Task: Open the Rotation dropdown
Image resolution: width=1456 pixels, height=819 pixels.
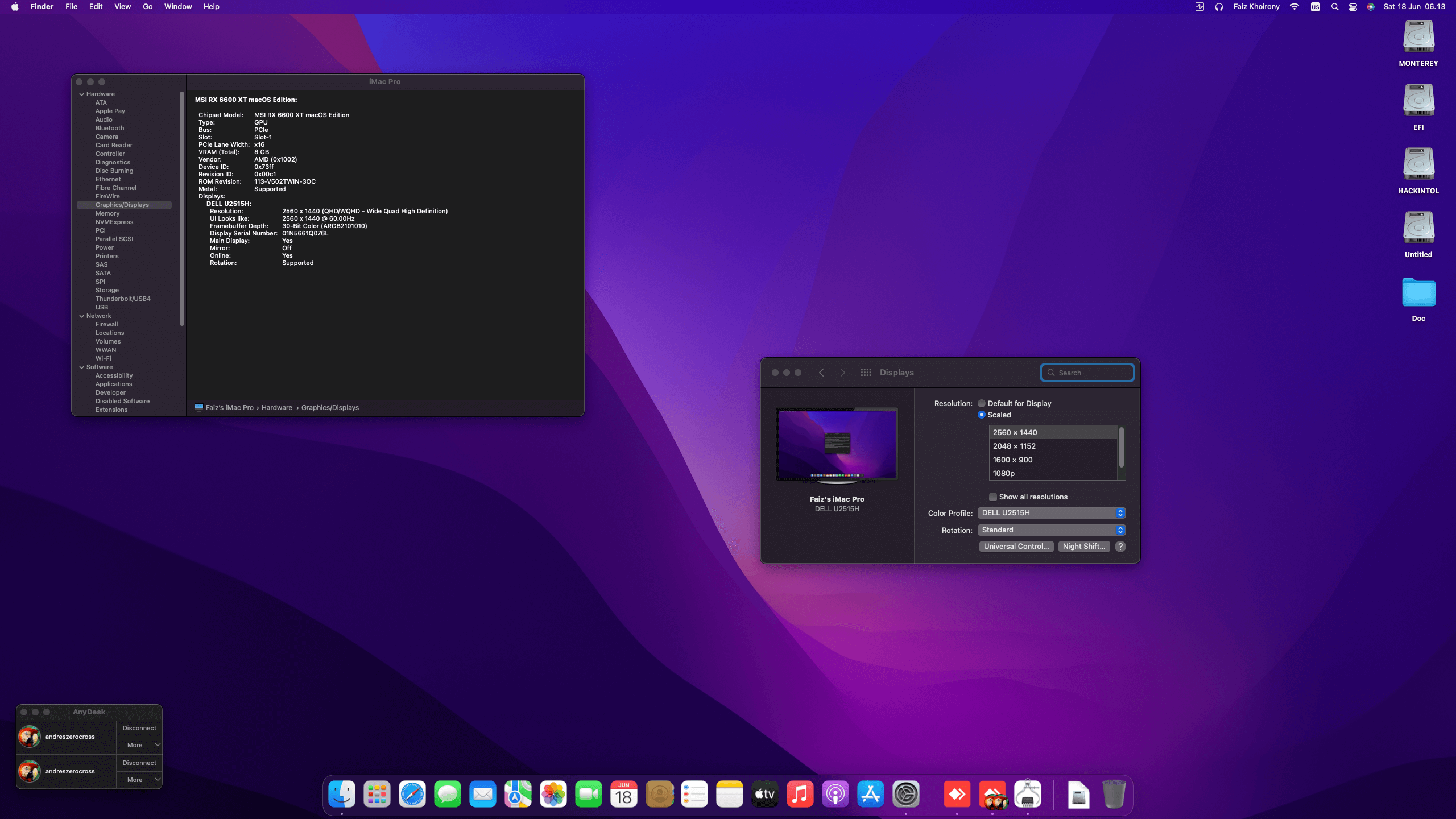Action: click(x=1052, y=530)
